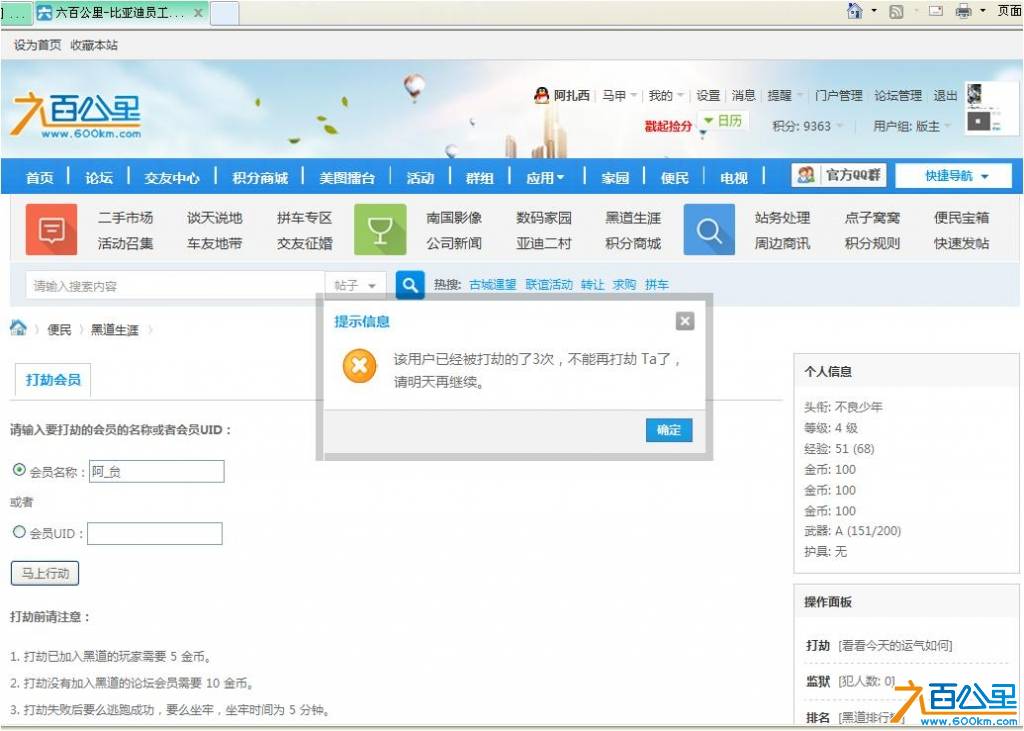
Task: Open the 古城遥望 hot search link
Action: [492, 285]
